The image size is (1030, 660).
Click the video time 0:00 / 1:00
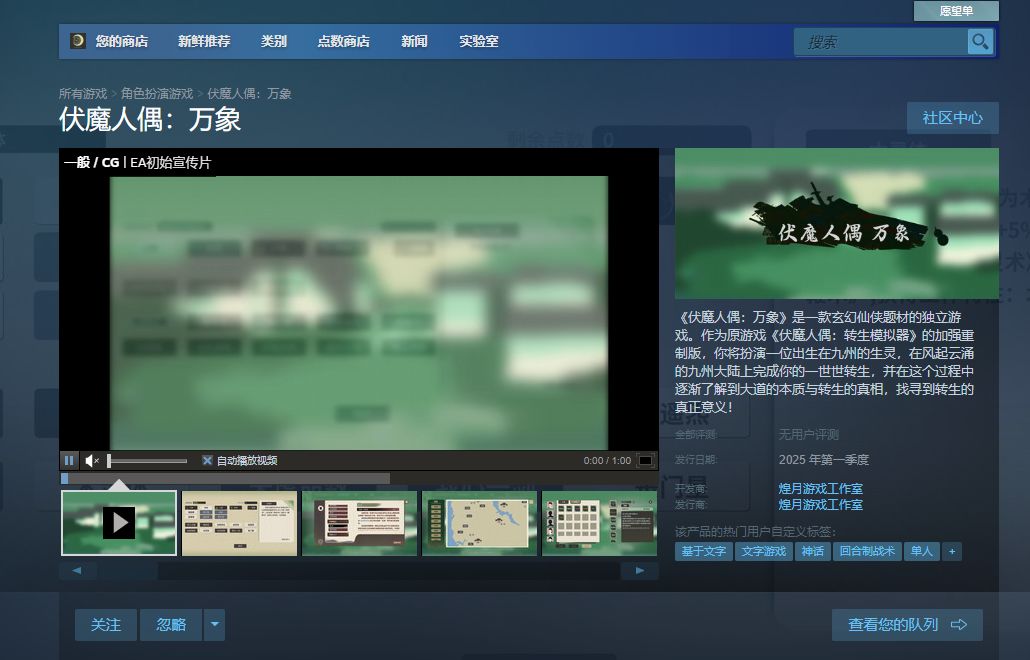607,460
